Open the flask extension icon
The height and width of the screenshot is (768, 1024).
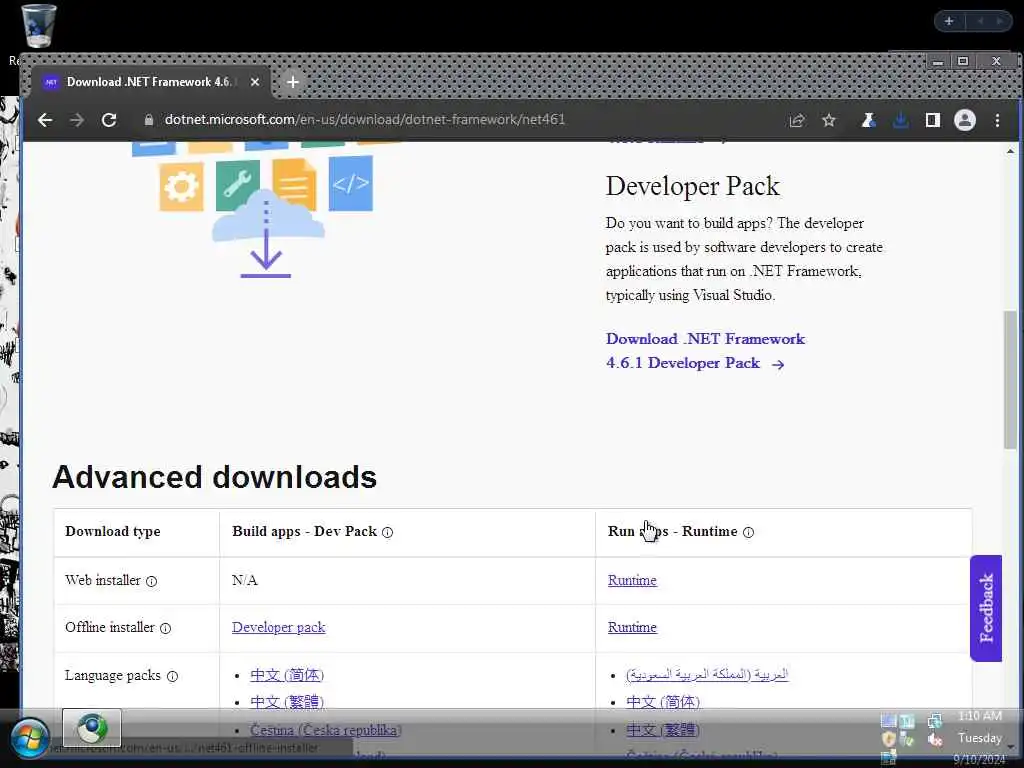[x=868, y=120]
